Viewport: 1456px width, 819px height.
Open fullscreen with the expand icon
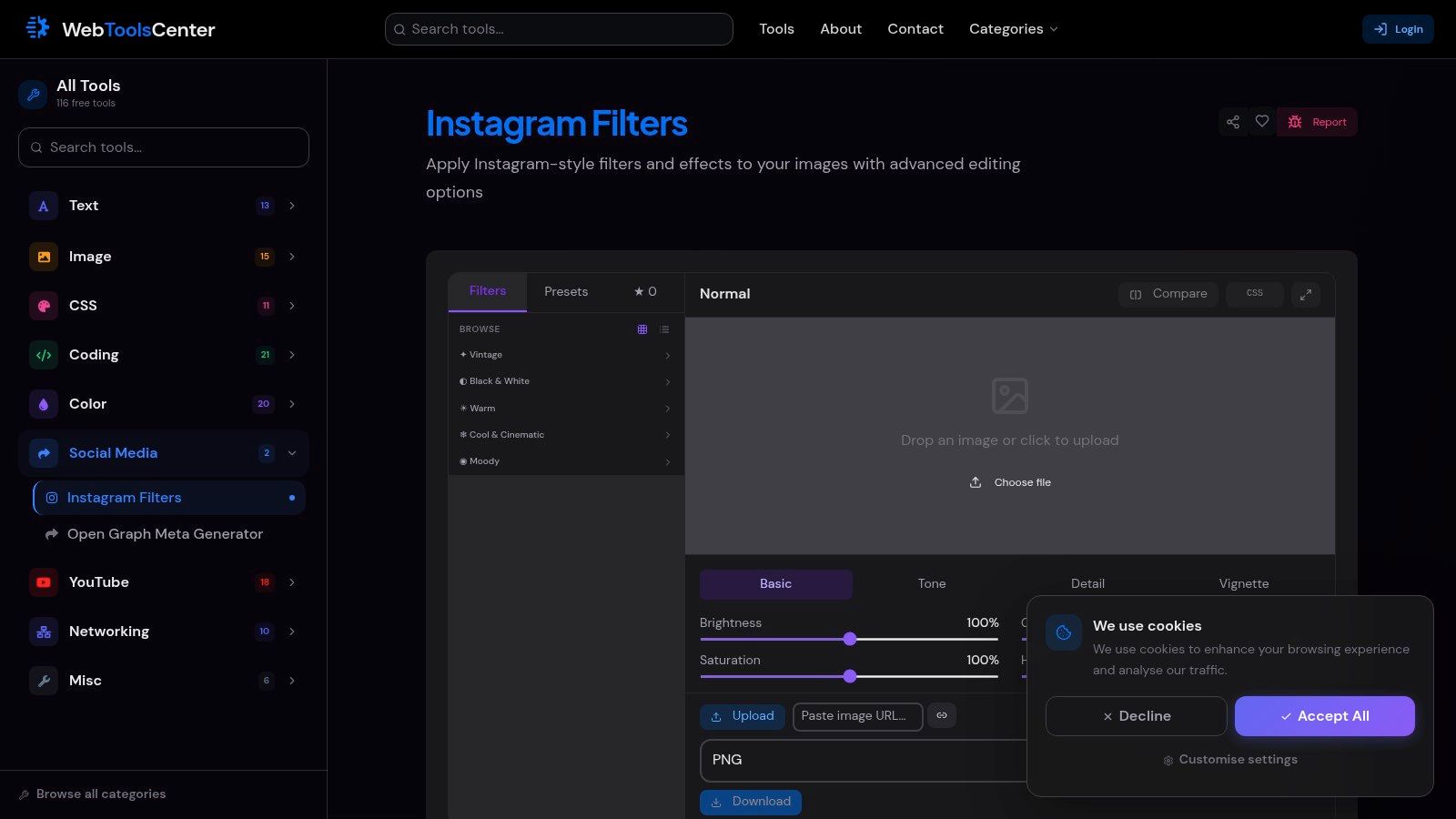coord(1306,294)
